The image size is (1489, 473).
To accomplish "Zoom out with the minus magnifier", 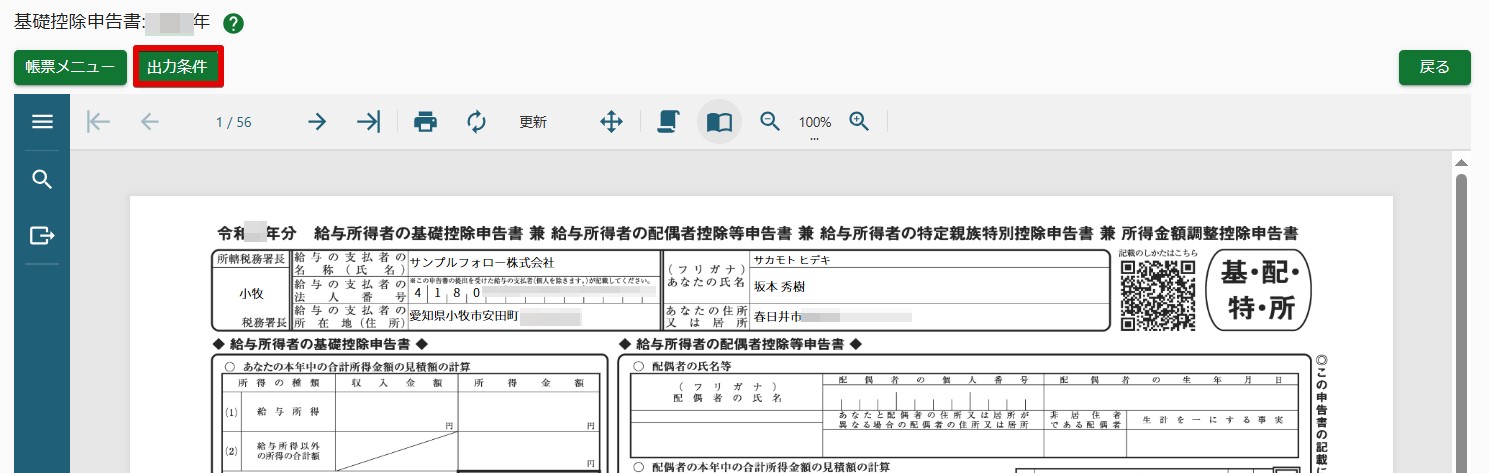I will pyautogui.click(x=770, y=121).
